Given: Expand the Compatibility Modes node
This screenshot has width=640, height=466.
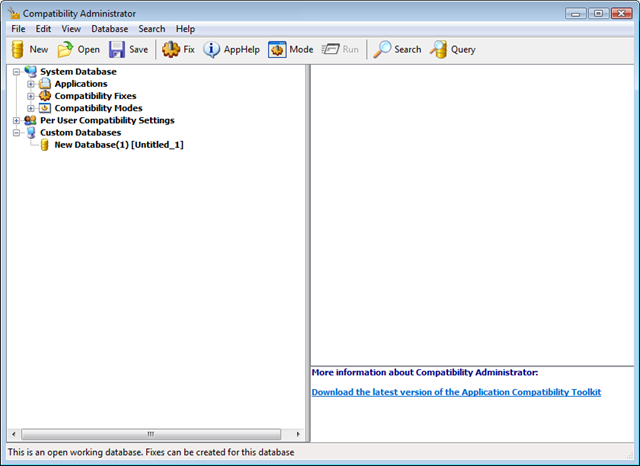Looking at the screenshot, I should click(31, 108).
